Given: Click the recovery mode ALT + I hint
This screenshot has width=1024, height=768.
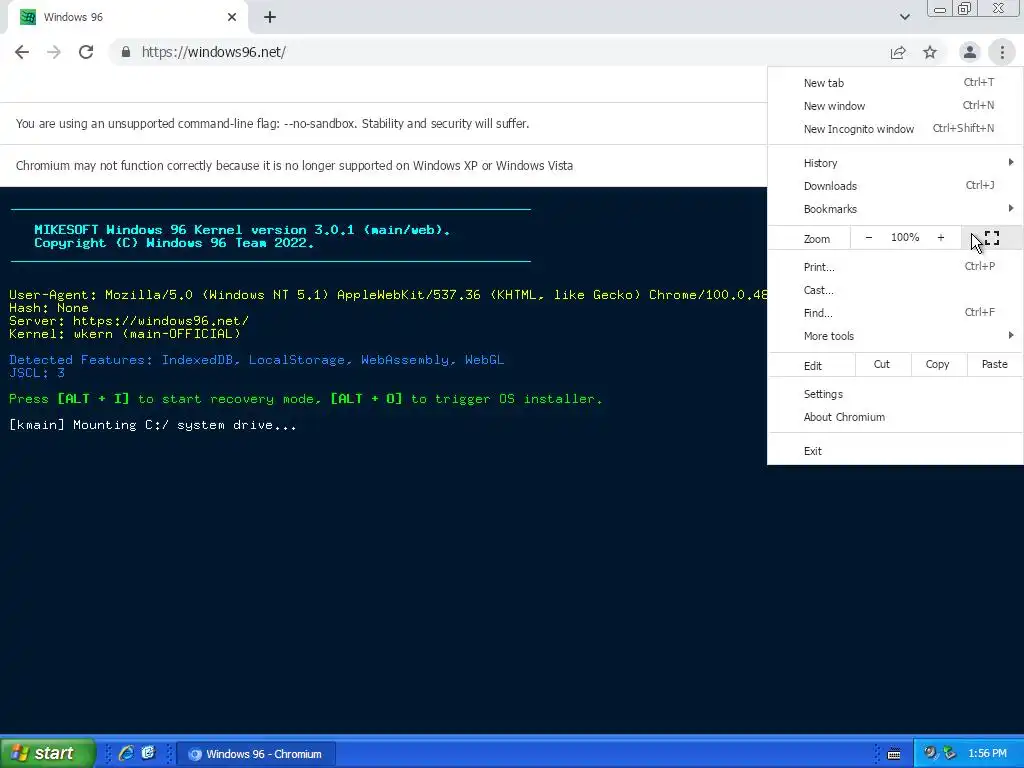Looking at the screenshot, I should [x=306, y=399].
